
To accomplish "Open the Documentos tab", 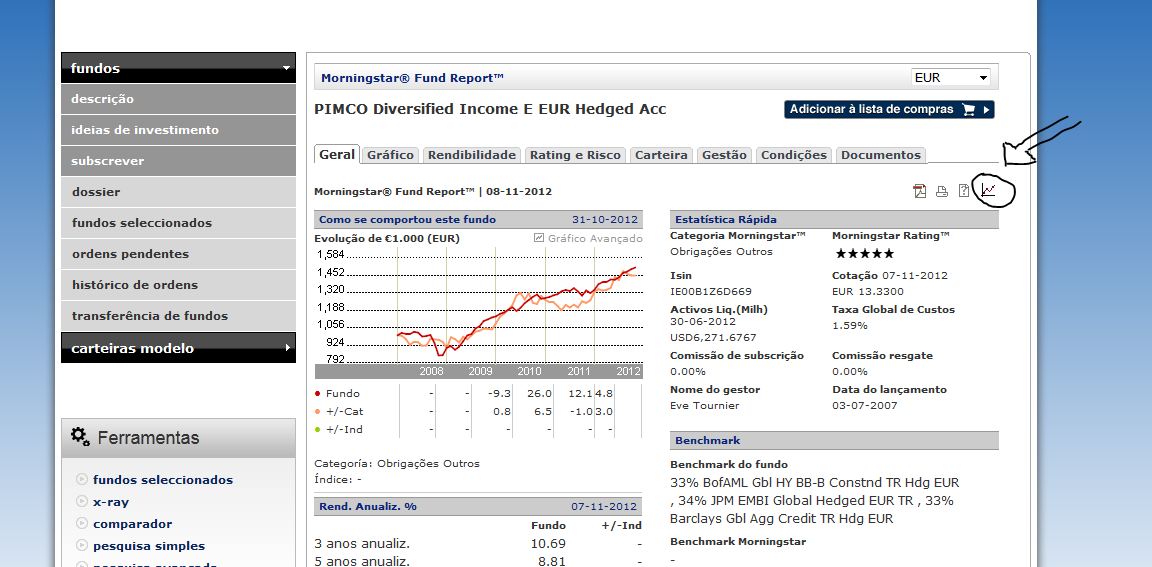I will [x=881, y=155].
